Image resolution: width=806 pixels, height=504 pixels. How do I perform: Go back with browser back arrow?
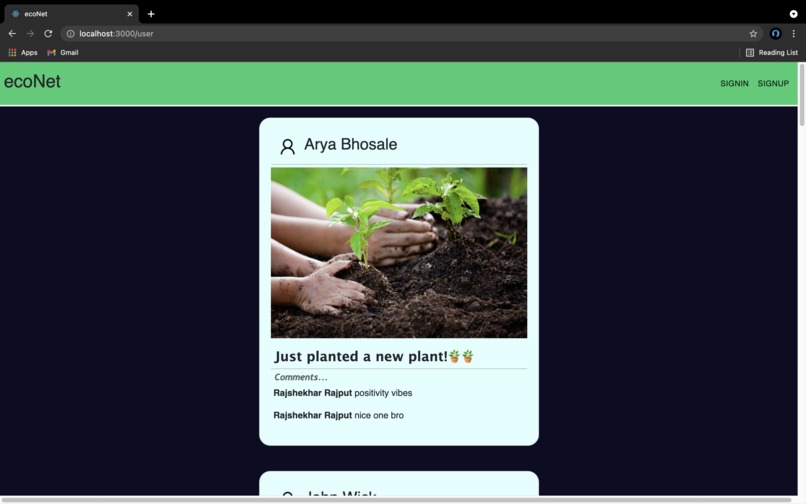click(x=12, y=33)
